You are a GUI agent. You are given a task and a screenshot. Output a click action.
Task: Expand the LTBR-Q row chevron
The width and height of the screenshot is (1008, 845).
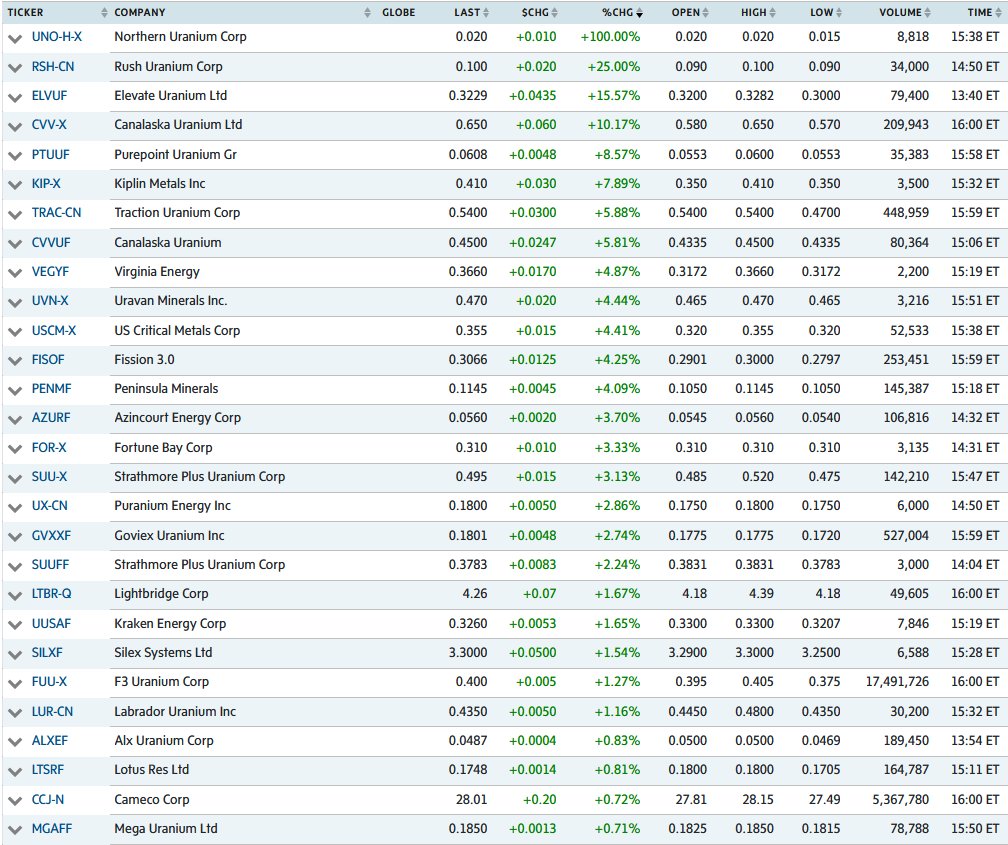tap(15, 596)
